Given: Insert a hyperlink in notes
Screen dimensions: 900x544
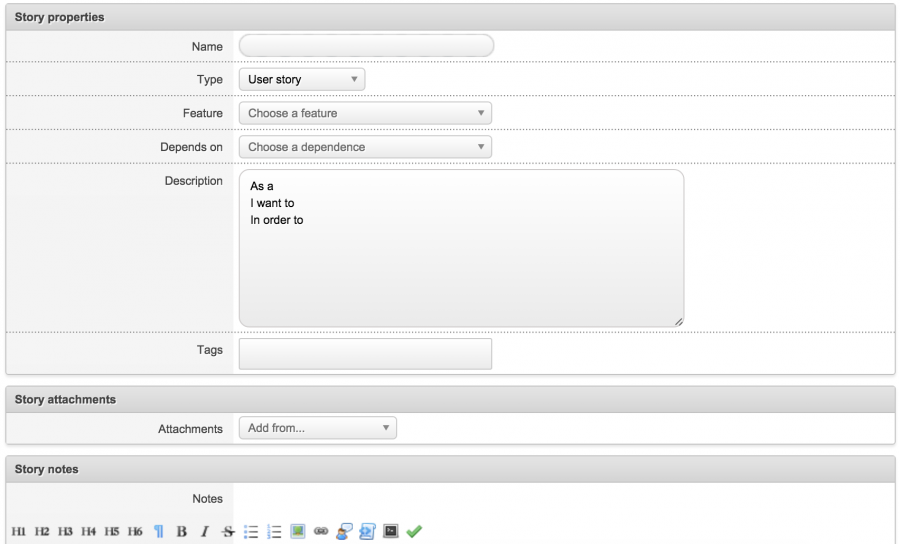Looking at the screenshot, I should 321,531.
